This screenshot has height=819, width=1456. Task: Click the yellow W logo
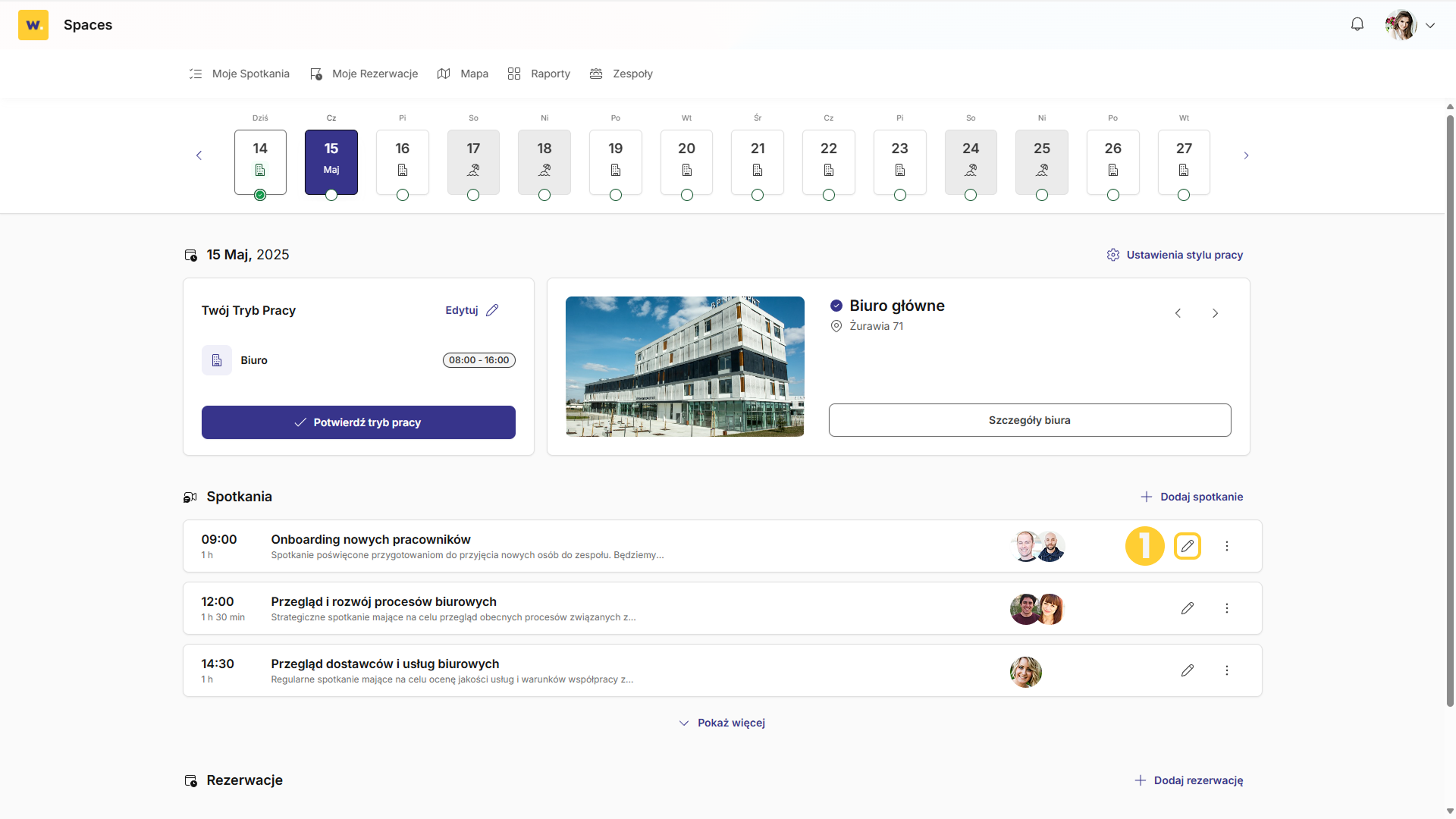33,25
